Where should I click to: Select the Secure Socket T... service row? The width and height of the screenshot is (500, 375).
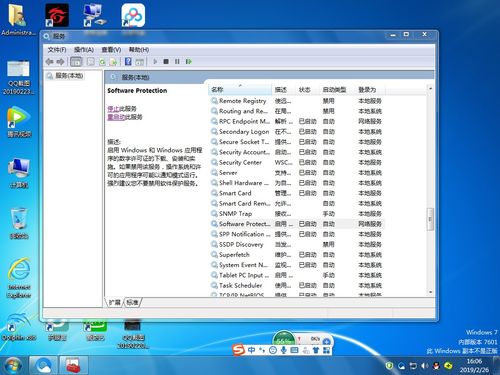pos(297,142)
